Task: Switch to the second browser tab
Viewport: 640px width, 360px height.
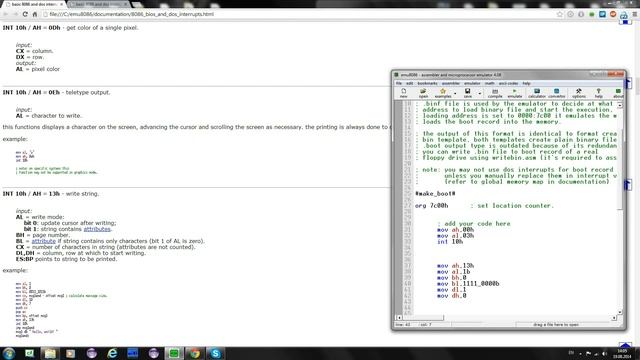Action: tap(98, 4)
